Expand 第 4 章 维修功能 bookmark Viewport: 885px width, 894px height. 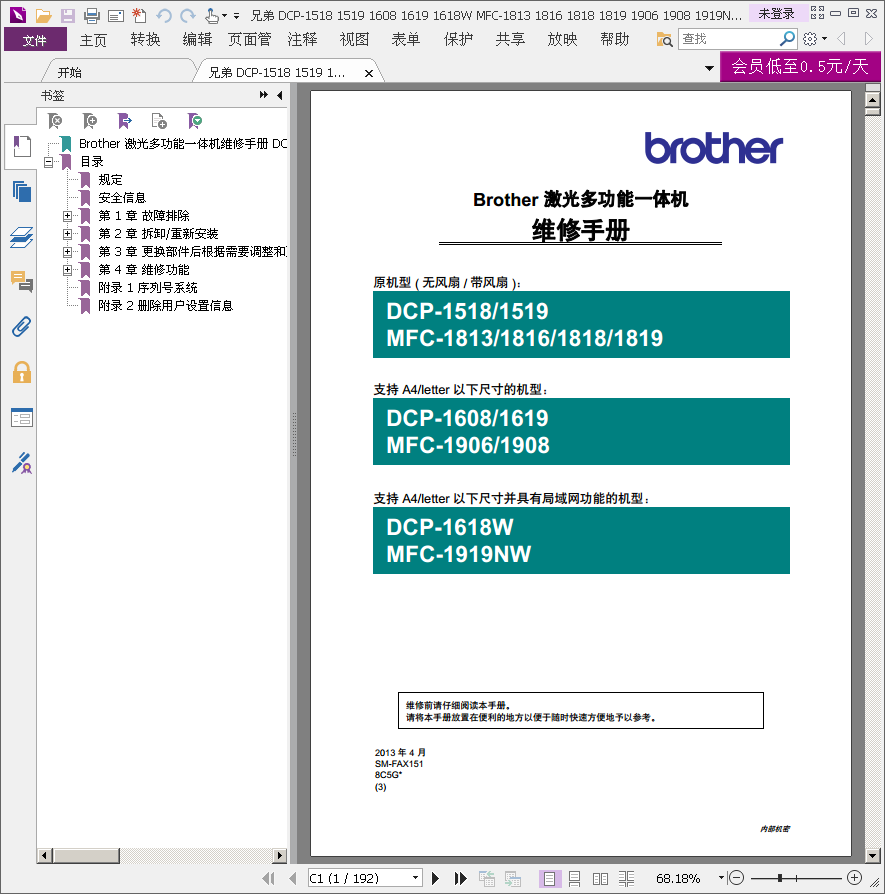point(67,270)
